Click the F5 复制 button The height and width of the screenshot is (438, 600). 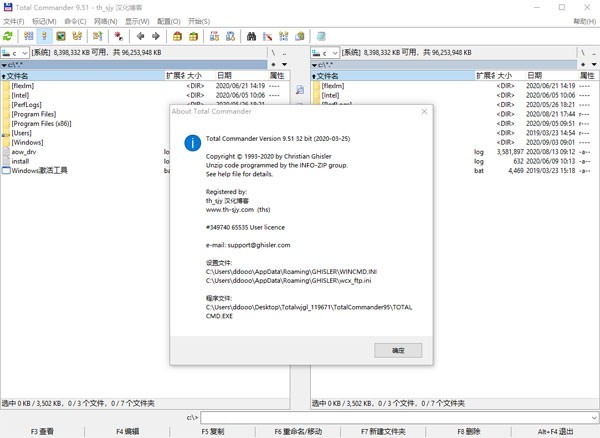coord(213,431)
